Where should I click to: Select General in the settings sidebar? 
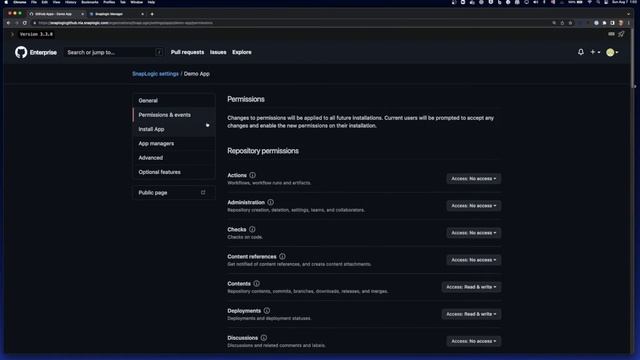(x=174, y=100)
